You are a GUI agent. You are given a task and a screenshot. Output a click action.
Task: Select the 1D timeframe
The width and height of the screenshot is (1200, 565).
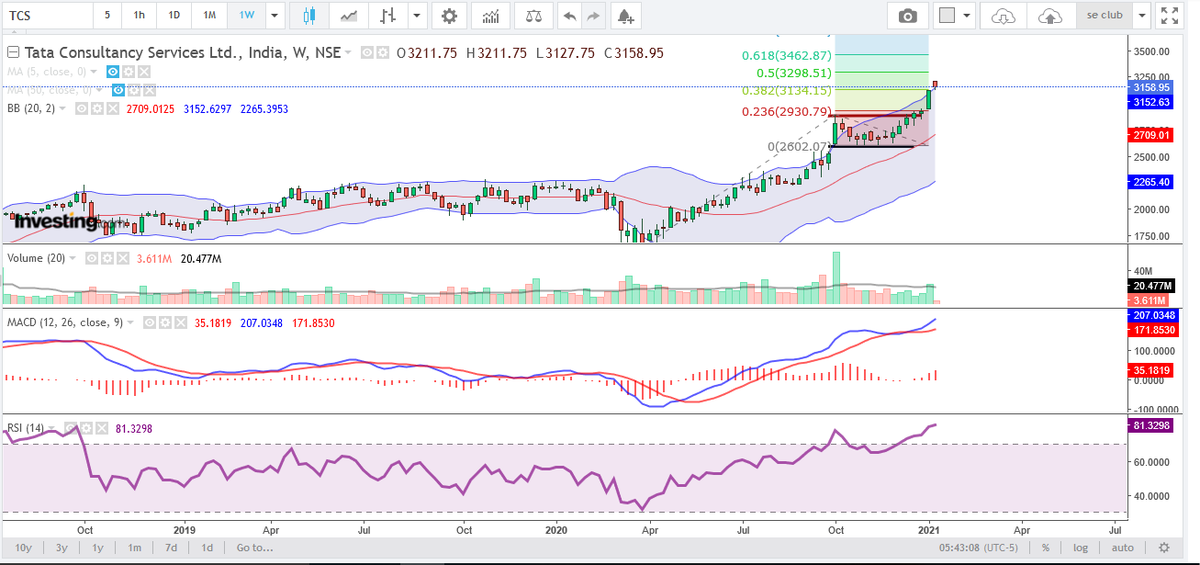(x=174, y=16)
